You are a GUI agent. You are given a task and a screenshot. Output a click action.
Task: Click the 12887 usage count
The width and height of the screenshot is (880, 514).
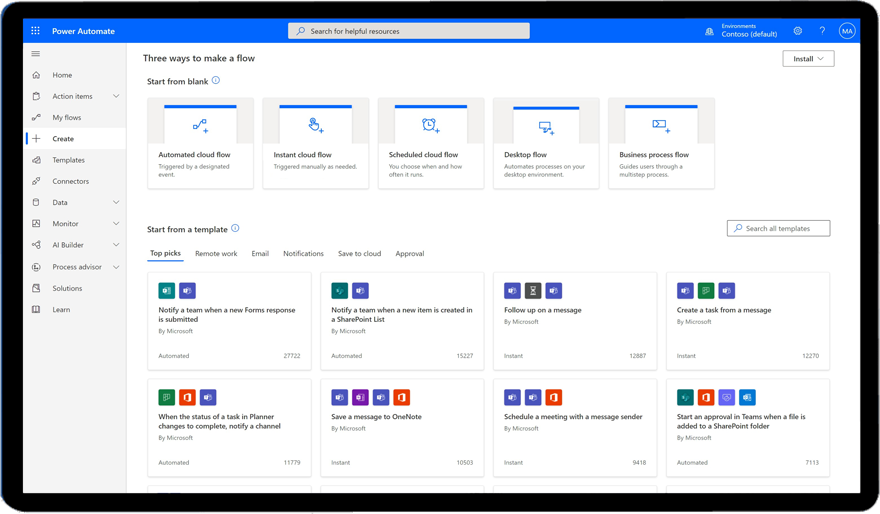point(638,356)
